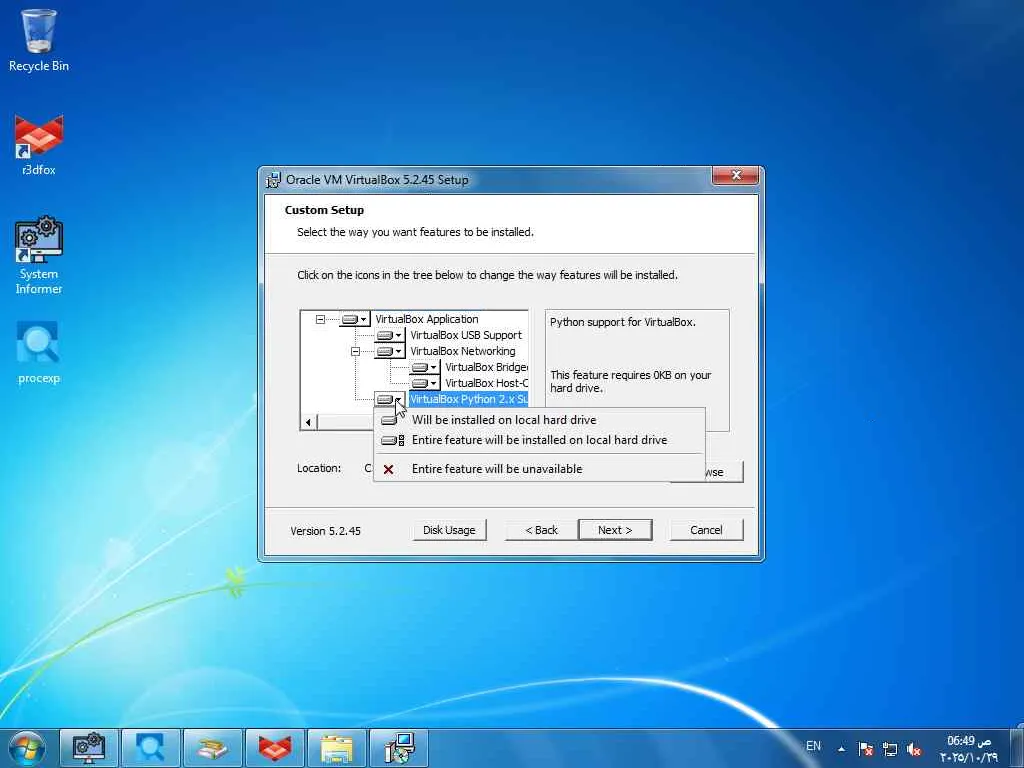This screenshot has height=768, width=1024.
Task: Click the installer icon in the title bar
Action: coord(273,180)
